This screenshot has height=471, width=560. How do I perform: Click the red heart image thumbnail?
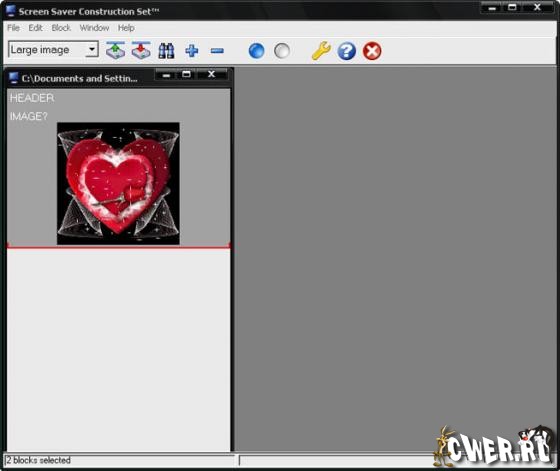118,184
